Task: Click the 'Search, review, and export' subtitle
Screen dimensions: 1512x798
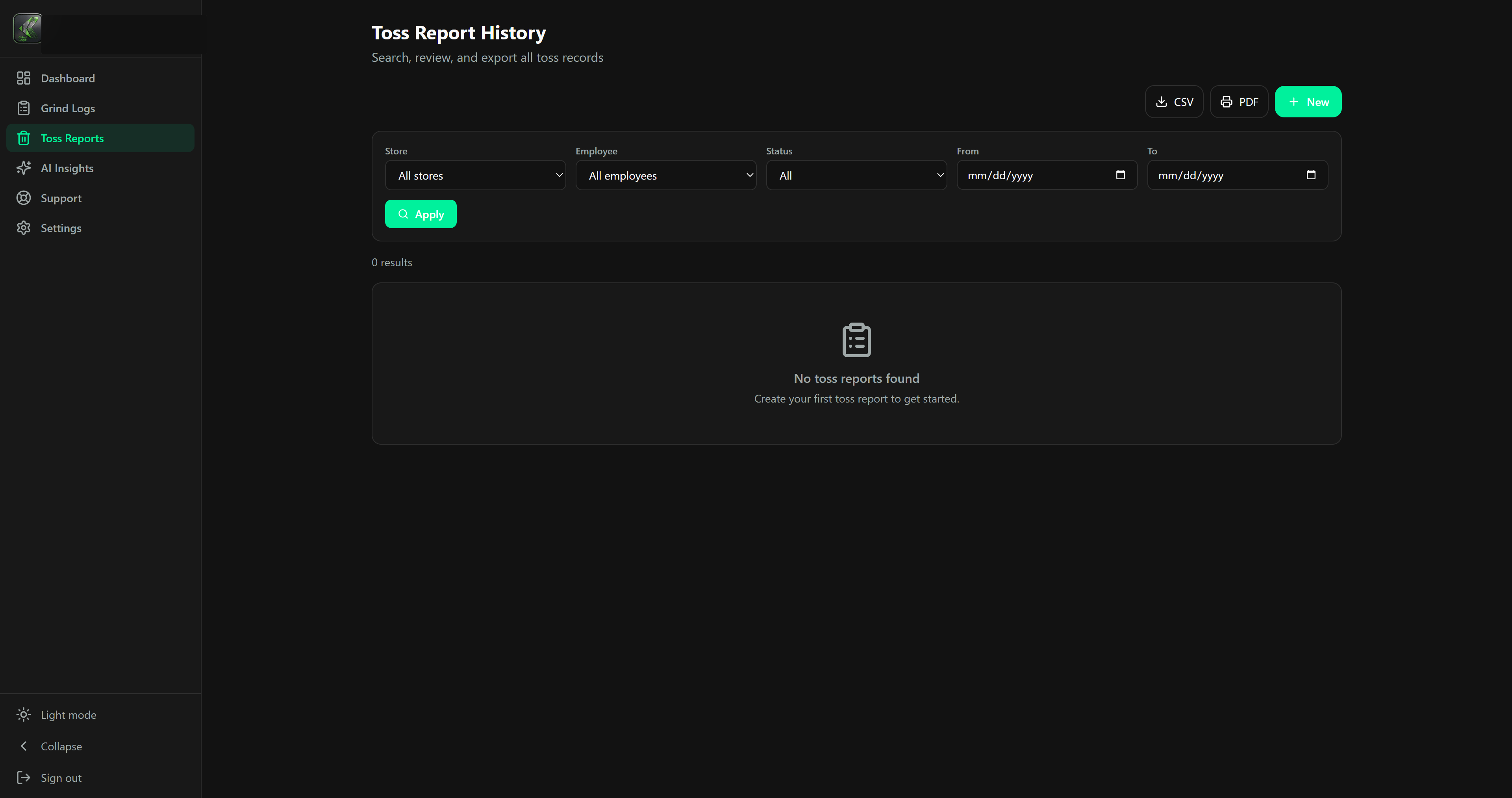Action: point(487,58)
